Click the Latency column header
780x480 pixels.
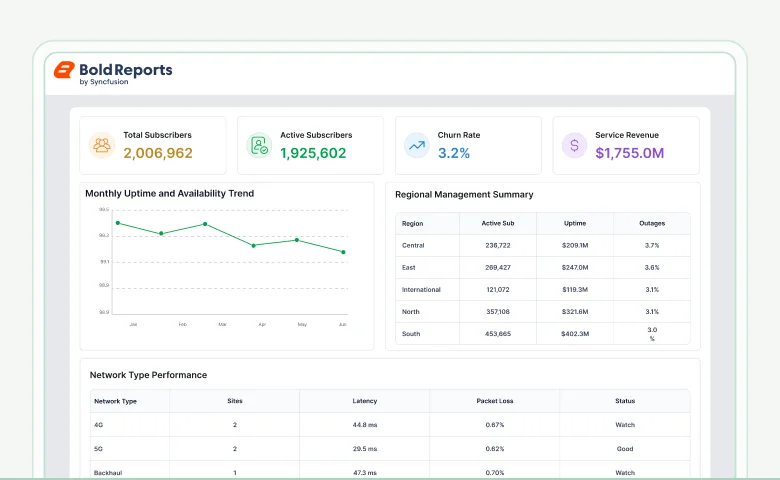pos(365,401)
